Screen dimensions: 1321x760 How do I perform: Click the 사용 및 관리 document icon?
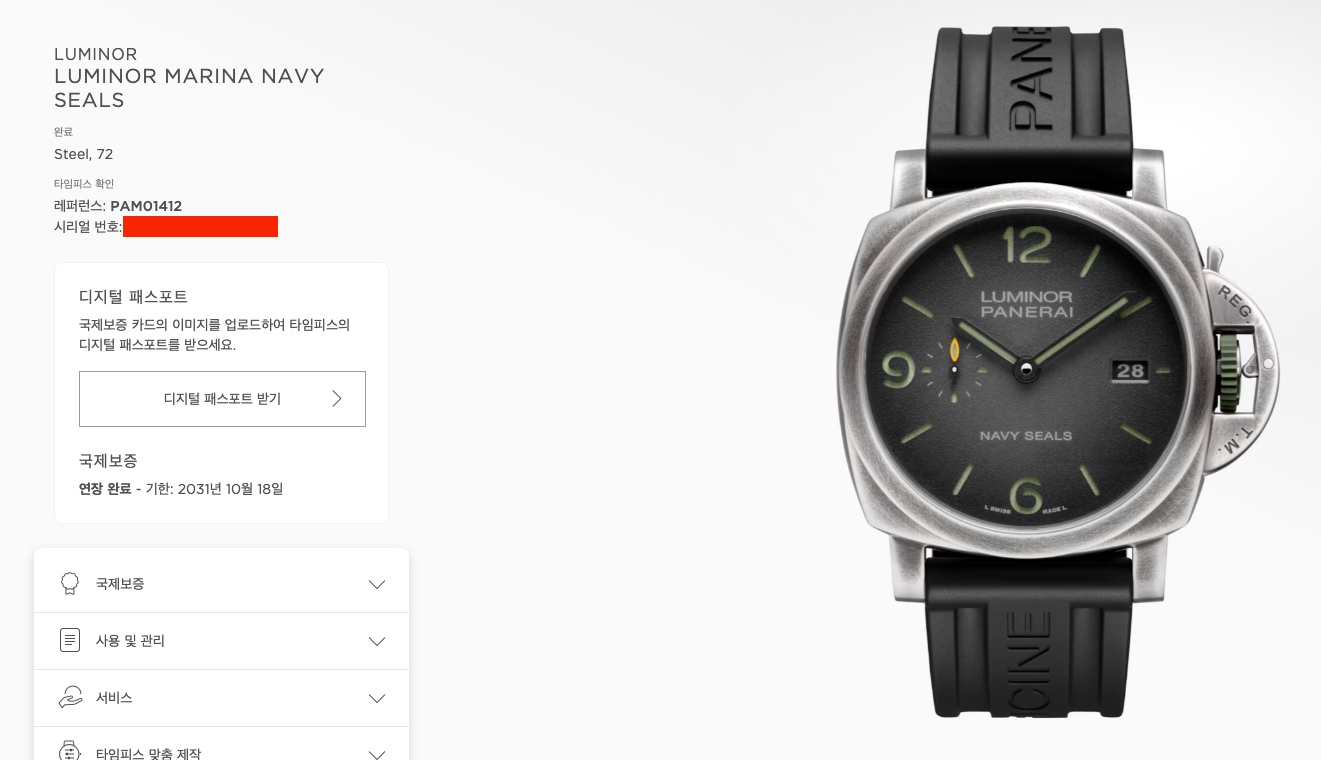coord(70,640)
